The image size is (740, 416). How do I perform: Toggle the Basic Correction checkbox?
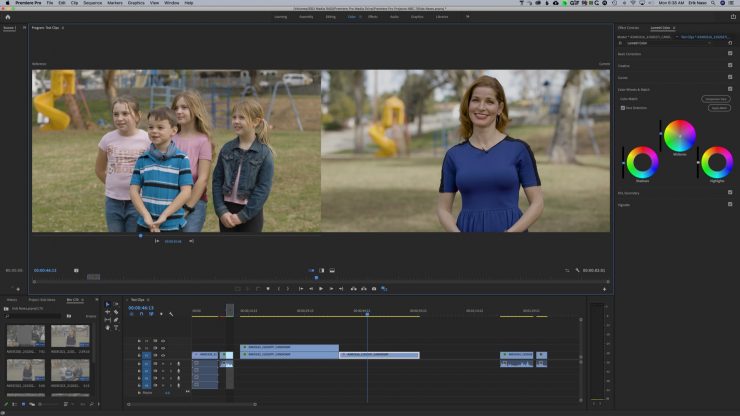click(x=730, y=52)
